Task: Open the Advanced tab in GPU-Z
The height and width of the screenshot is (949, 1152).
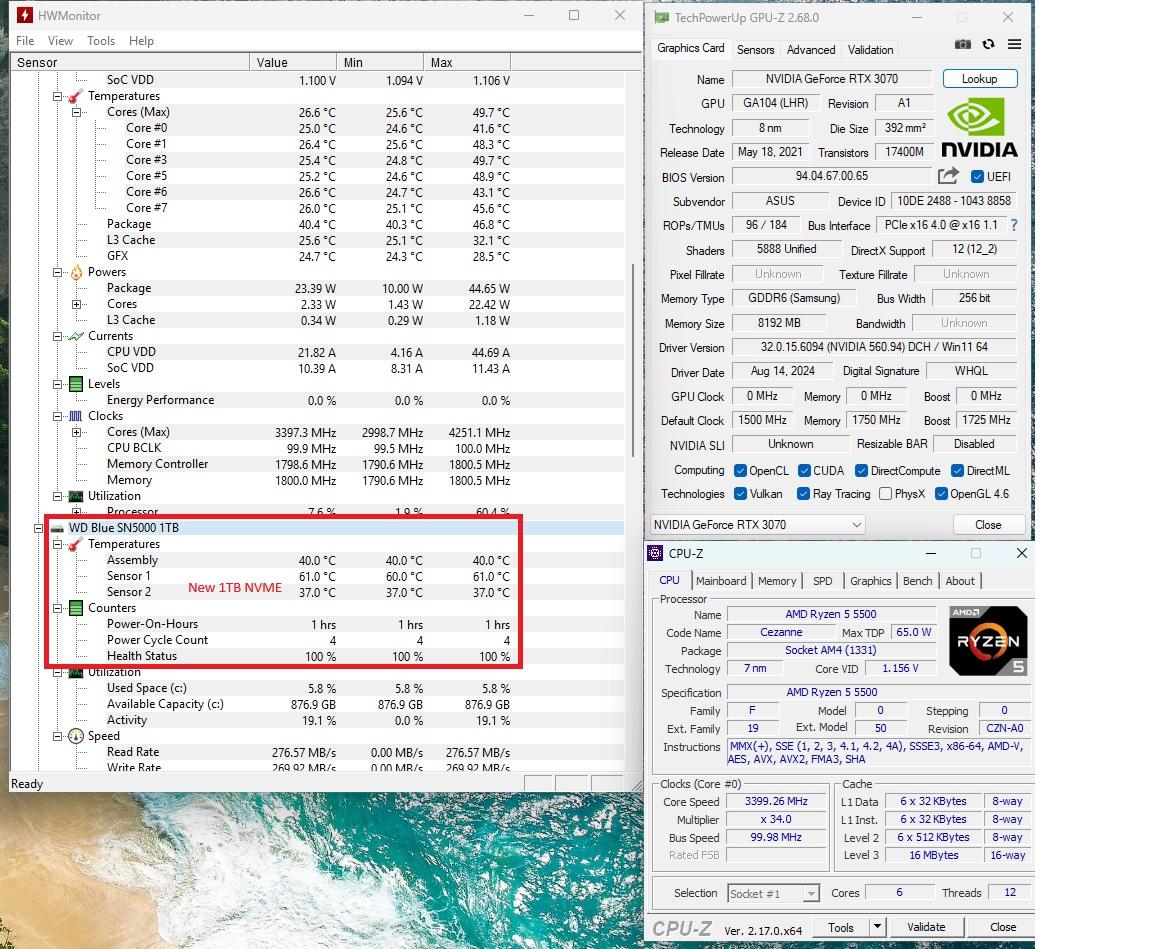Action: 811,50
